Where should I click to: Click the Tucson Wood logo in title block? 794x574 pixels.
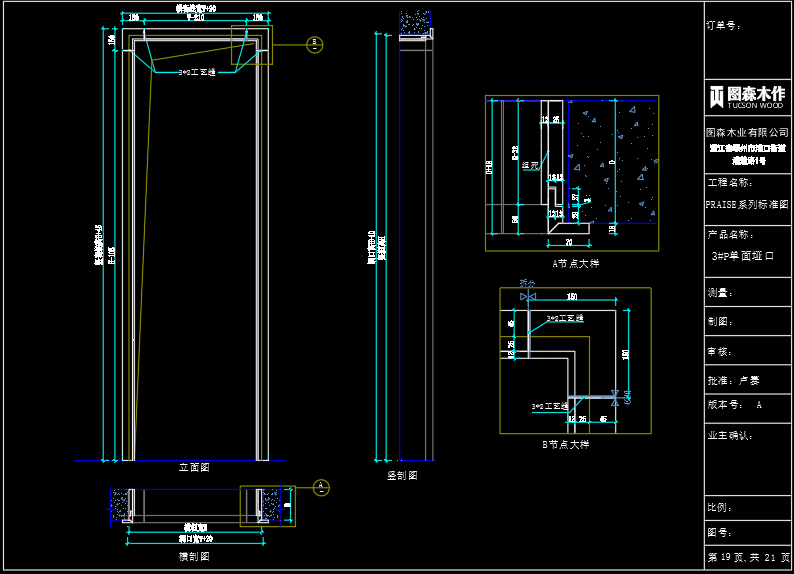click(747, 97)
